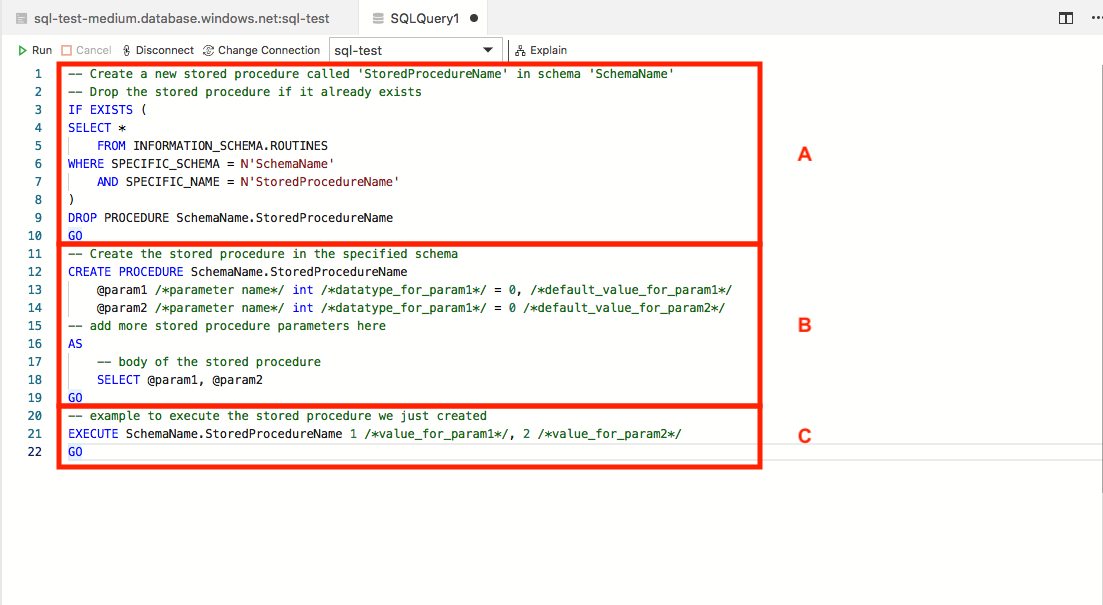Click the database icon on SQLQuery1 tab
The image size is (1103, 605).
tap(377, 18)
